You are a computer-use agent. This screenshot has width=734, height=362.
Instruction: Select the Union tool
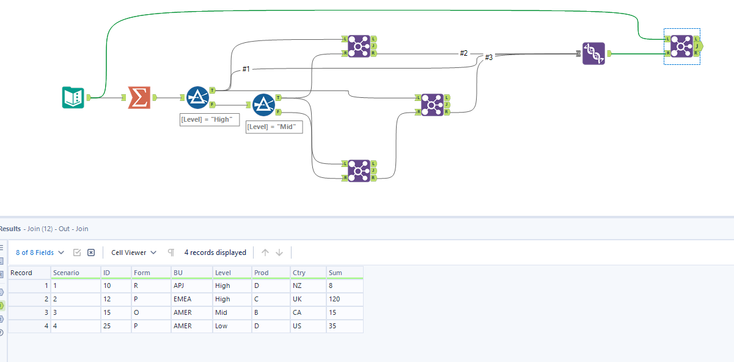tap(594, 53)
